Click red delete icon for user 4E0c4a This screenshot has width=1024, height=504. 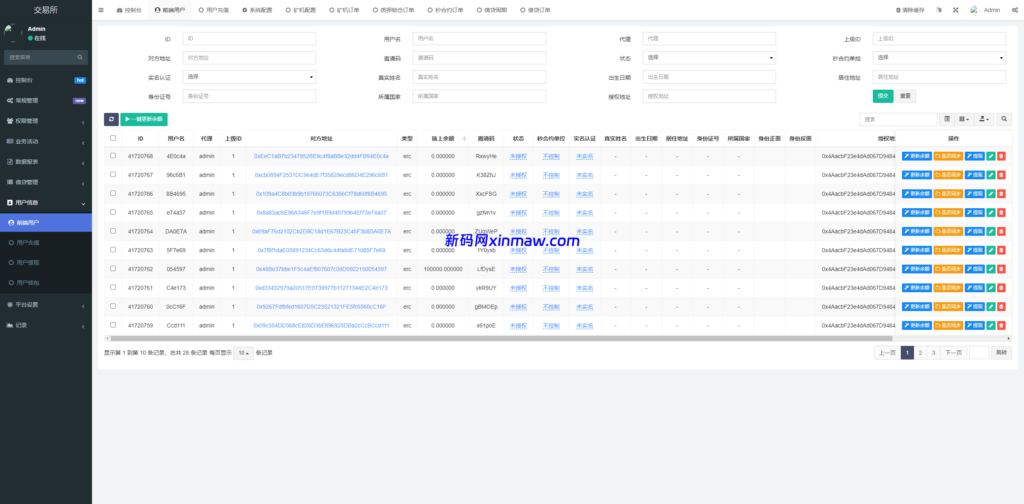click(x=1002, y=156)
